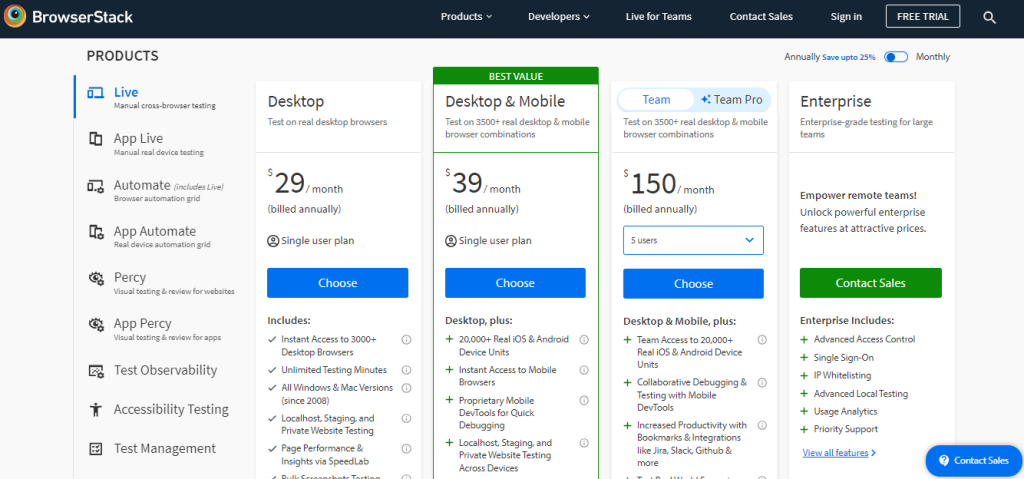Viewport: 1024px width, 479px height.
Task: Click the Empower remote teams! heading
Action: [x=858, y=195]
